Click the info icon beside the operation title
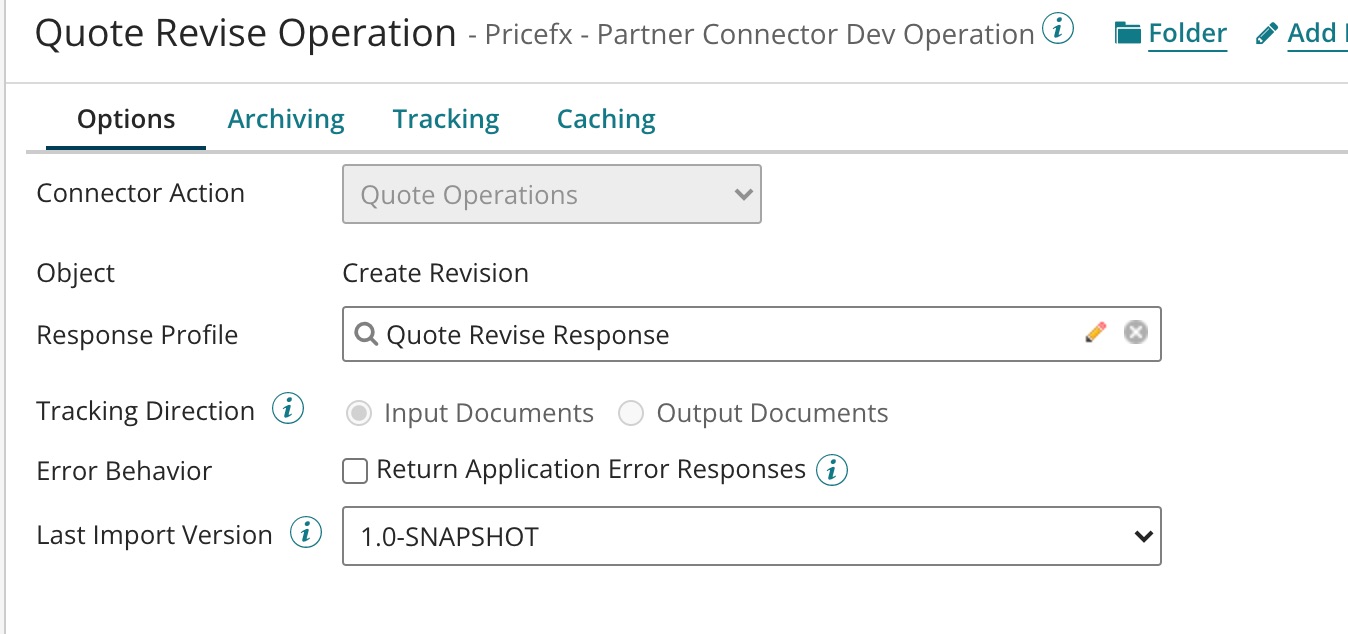 click(x=1058, y=31)
